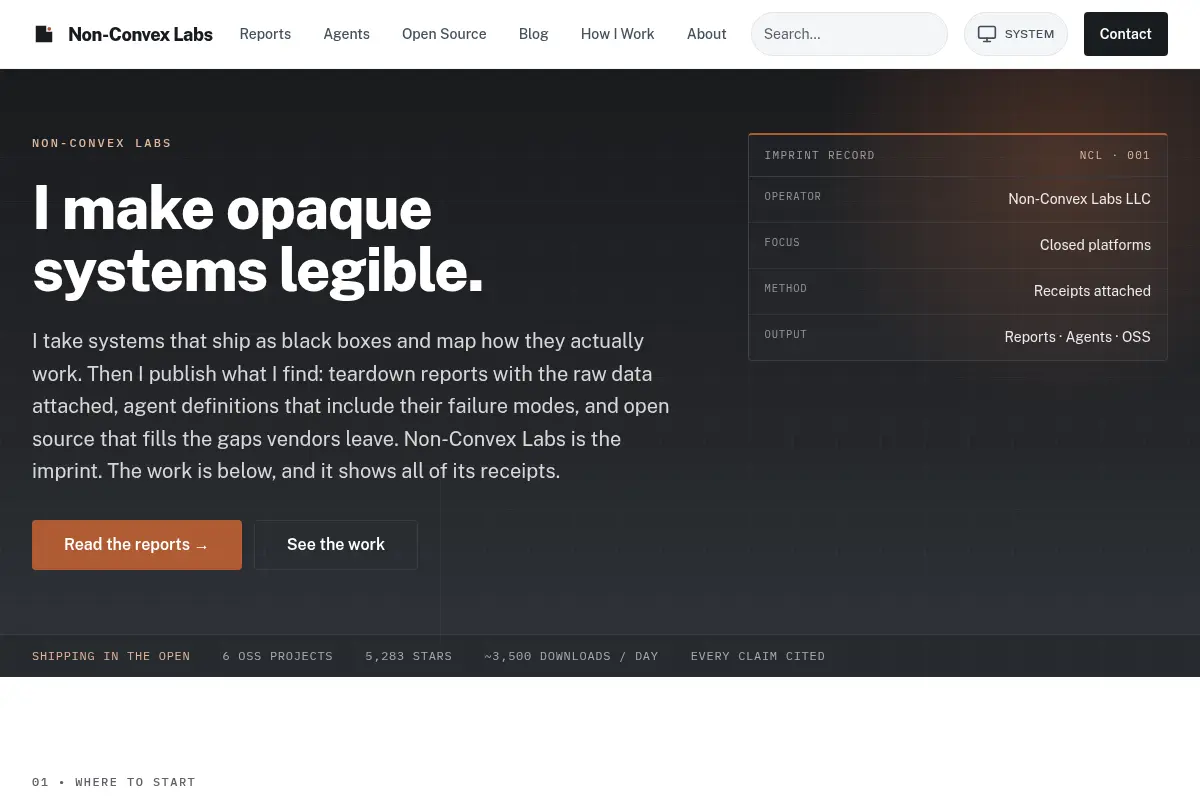Viewport: 1200px width, 800px height.
Task: Click the '6 OSS PROJECTS' stat
Action: 277,656
